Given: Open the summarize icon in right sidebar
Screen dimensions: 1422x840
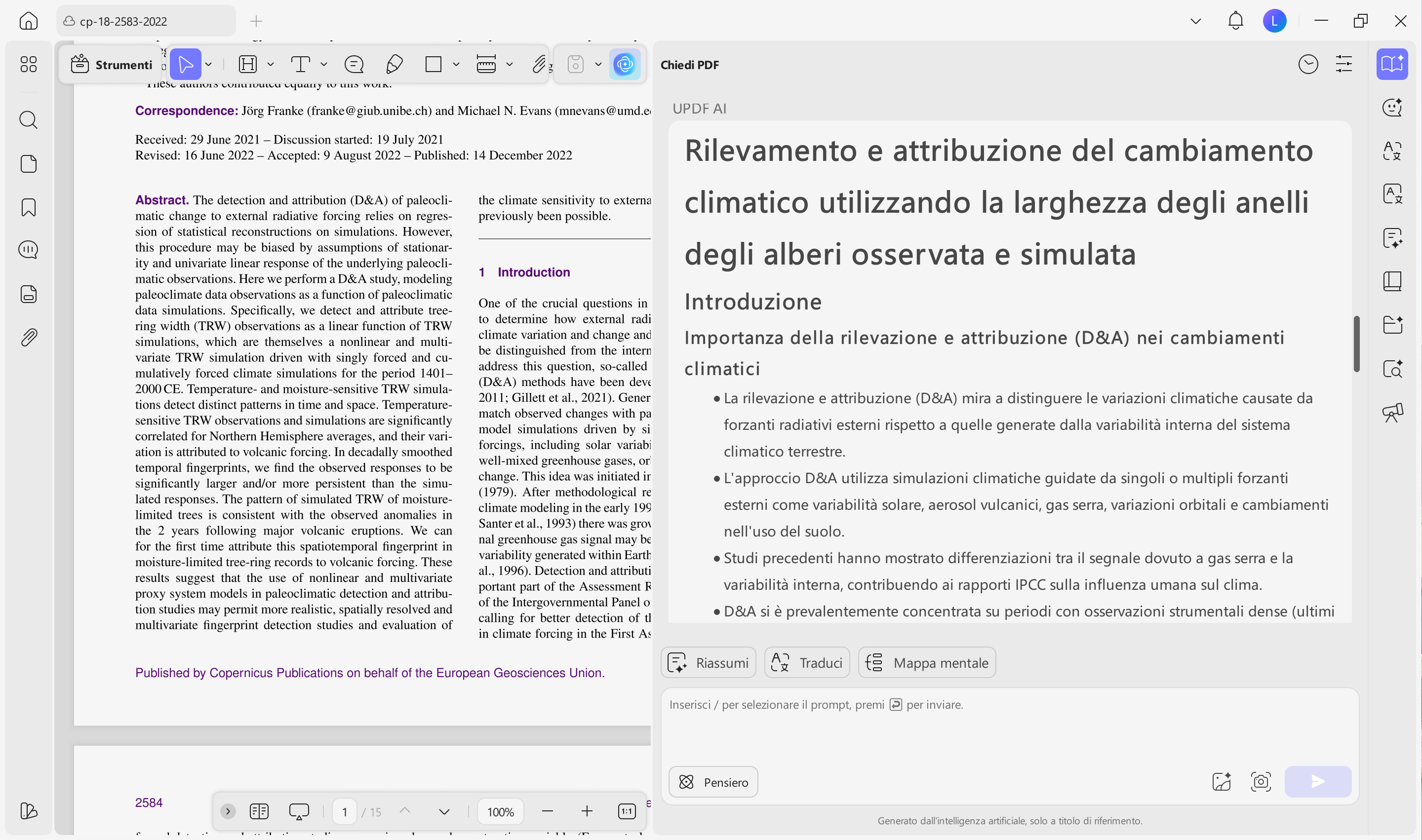Looking at the screenshot, I should [1392, 238].
